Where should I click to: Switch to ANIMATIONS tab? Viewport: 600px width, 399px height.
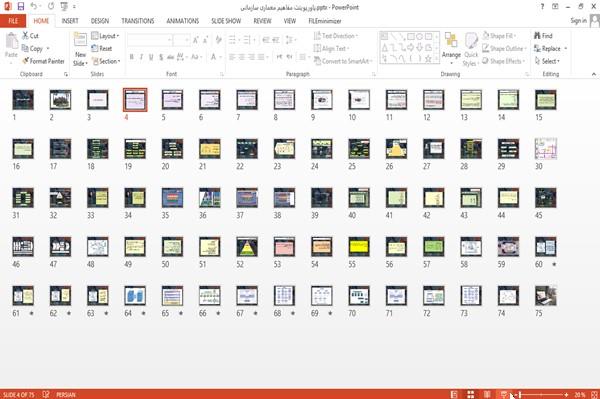[183, 21]
